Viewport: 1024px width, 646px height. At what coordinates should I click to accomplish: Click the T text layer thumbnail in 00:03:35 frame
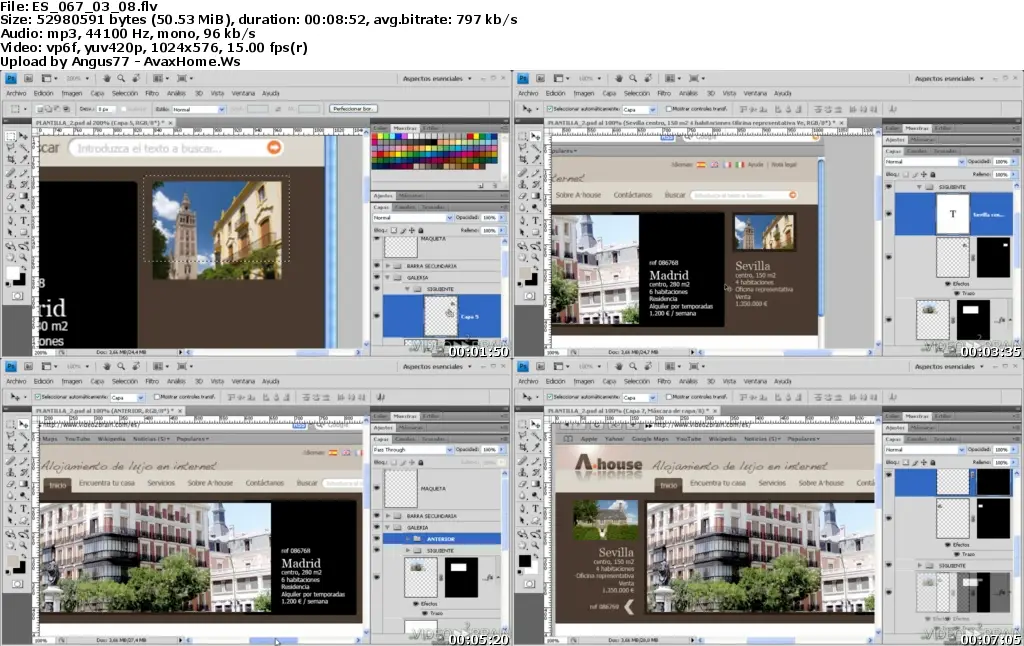coord(952,214)
